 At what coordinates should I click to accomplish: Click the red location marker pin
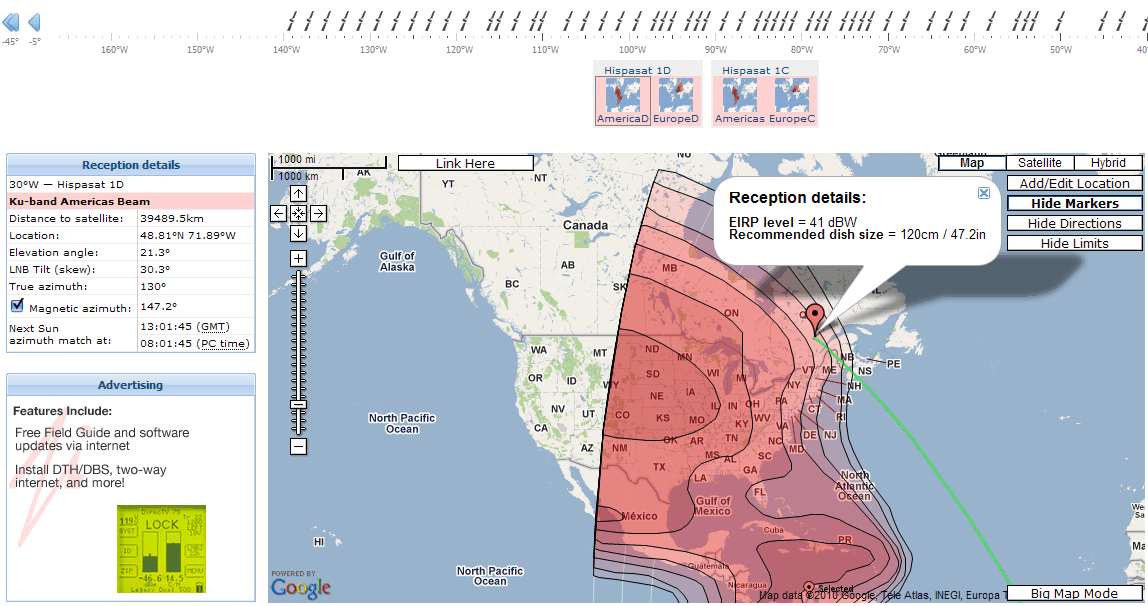(x=815, y=320)
